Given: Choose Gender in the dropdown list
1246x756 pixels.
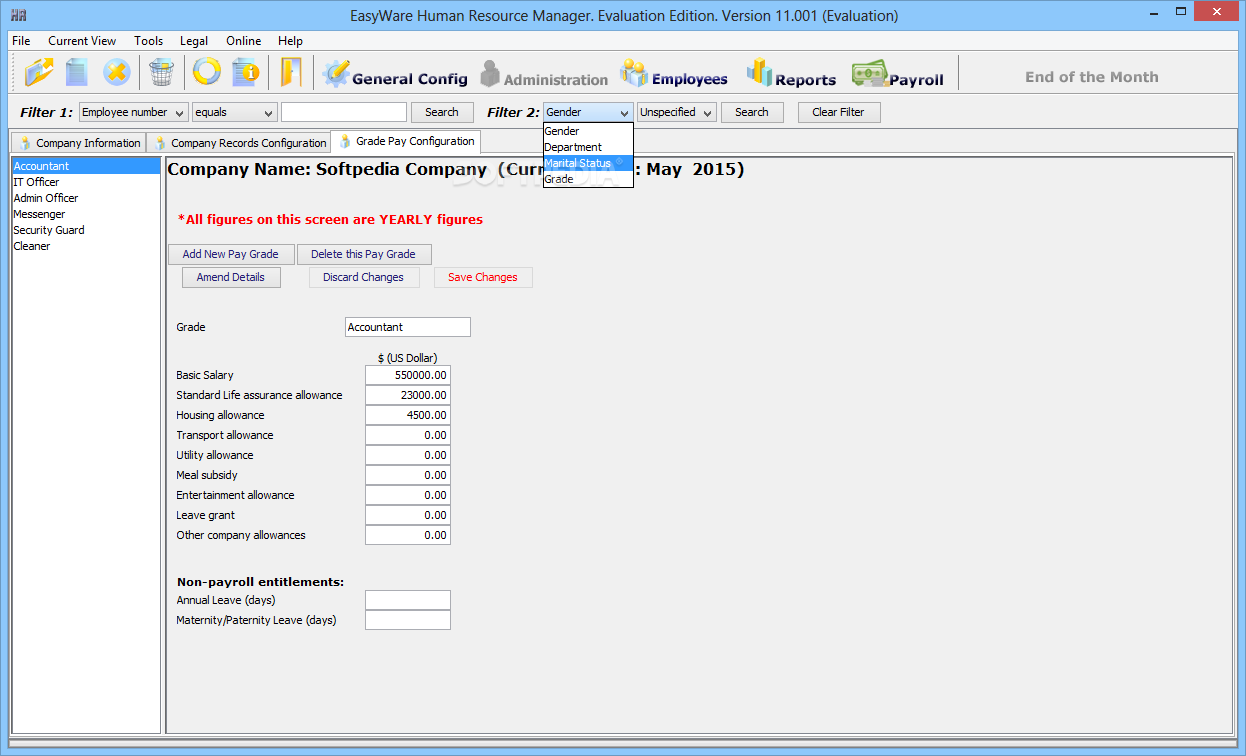Looking at the screenshot, I should [x=588, y=131].
